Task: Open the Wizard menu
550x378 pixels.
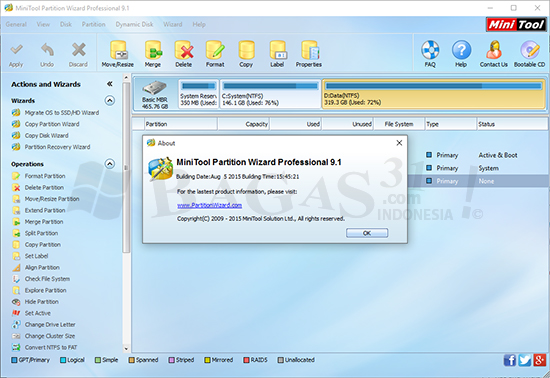Action: pyautogui.click(x=173, y=25)
